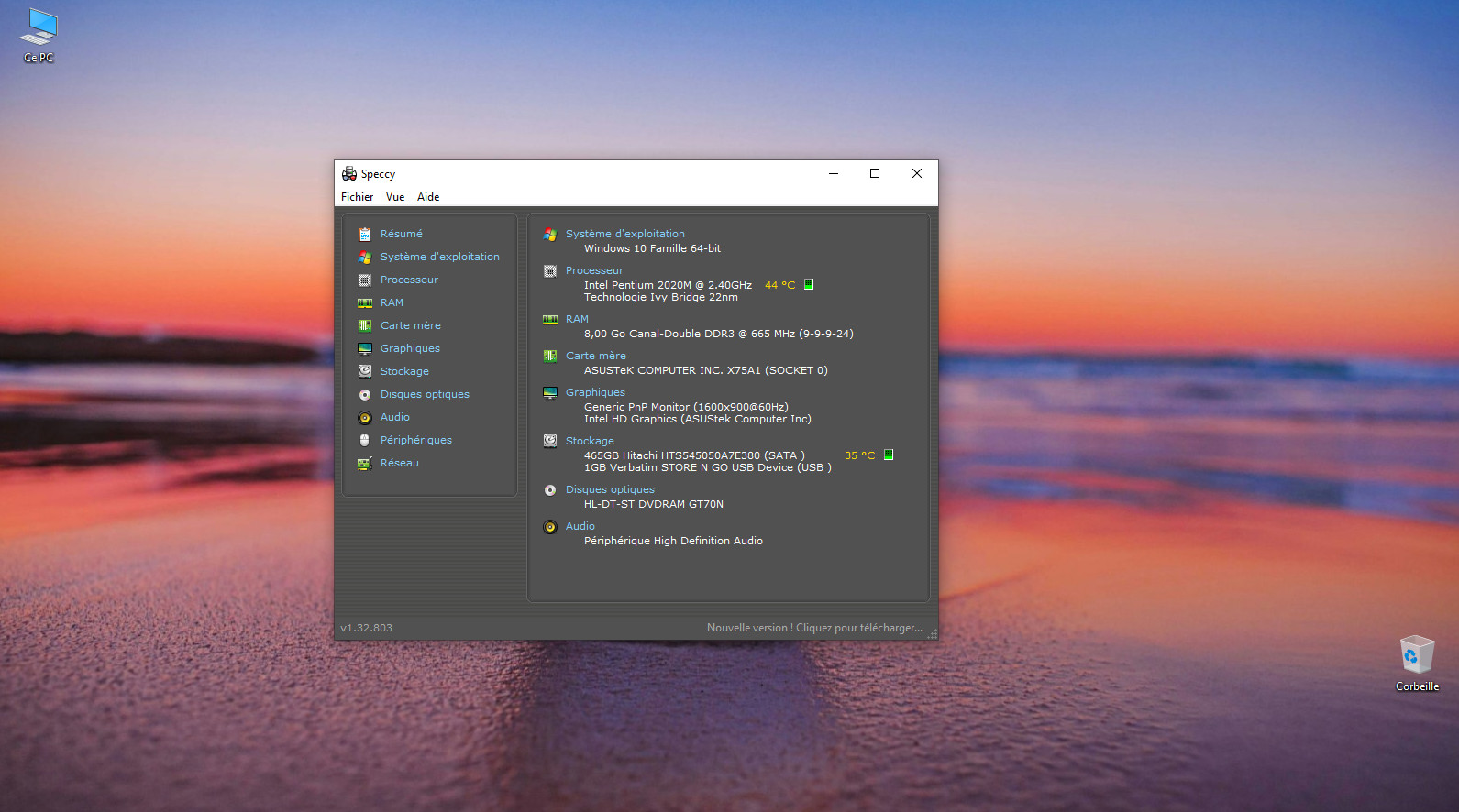Viewport: 1459px width, 812px height.
Task: Click the 8,00 Go Canal-Double DDR3 text
Action: point(719,334)
